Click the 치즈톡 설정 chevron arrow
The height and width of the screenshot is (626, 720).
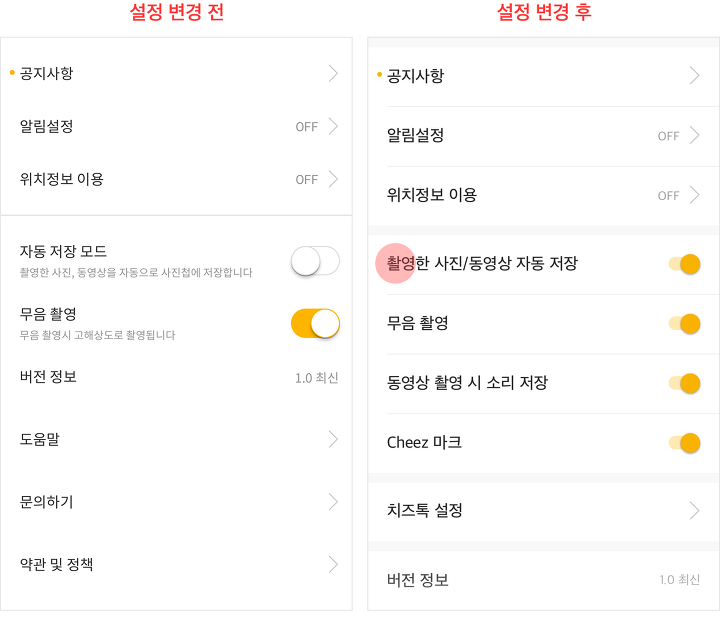[x=694, y=511]
